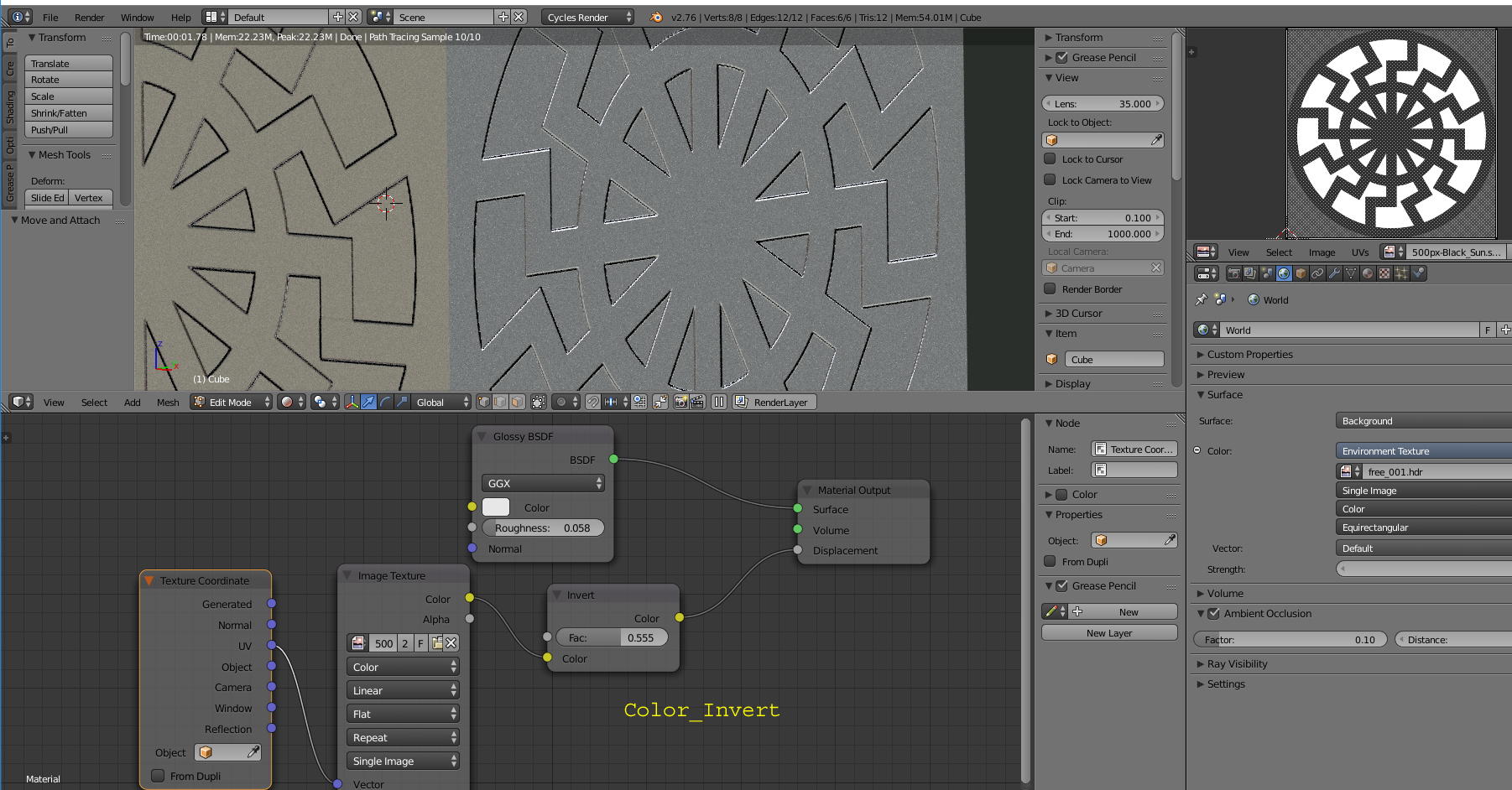This screenshot has height=790, width=1512.
Task: Select the scale manipulator icon
Action: [x=402, y=403]
